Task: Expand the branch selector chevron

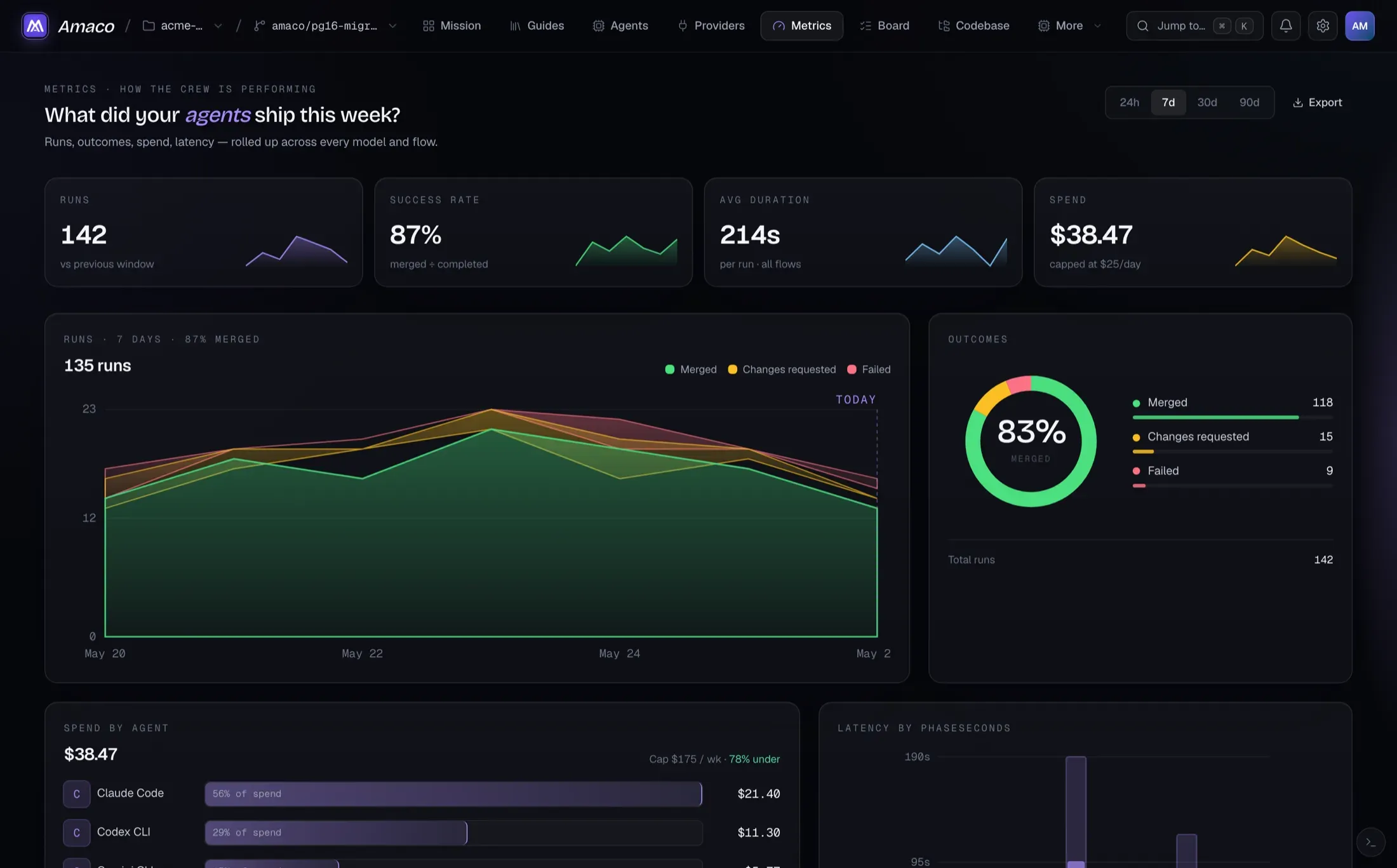Action: [392, 26]
